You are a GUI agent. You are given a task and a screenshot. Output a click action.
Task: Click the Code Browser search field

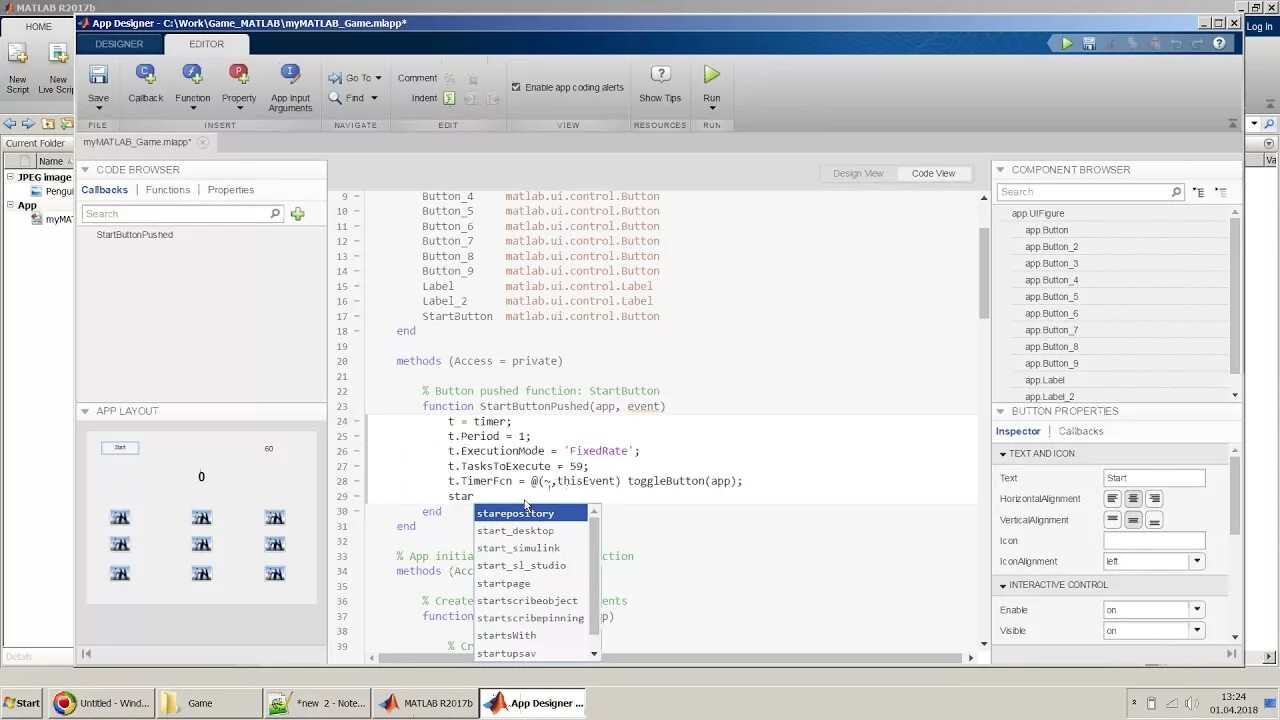182,214
